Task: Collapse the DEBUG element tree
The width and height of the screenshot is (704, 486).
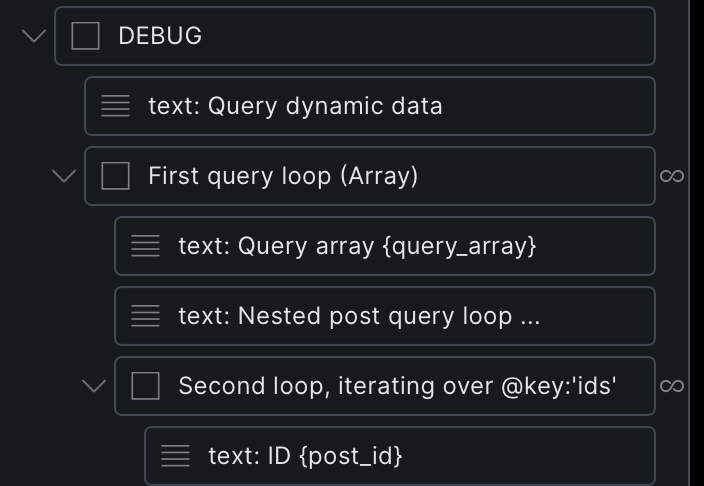Action: pos(34,36)
